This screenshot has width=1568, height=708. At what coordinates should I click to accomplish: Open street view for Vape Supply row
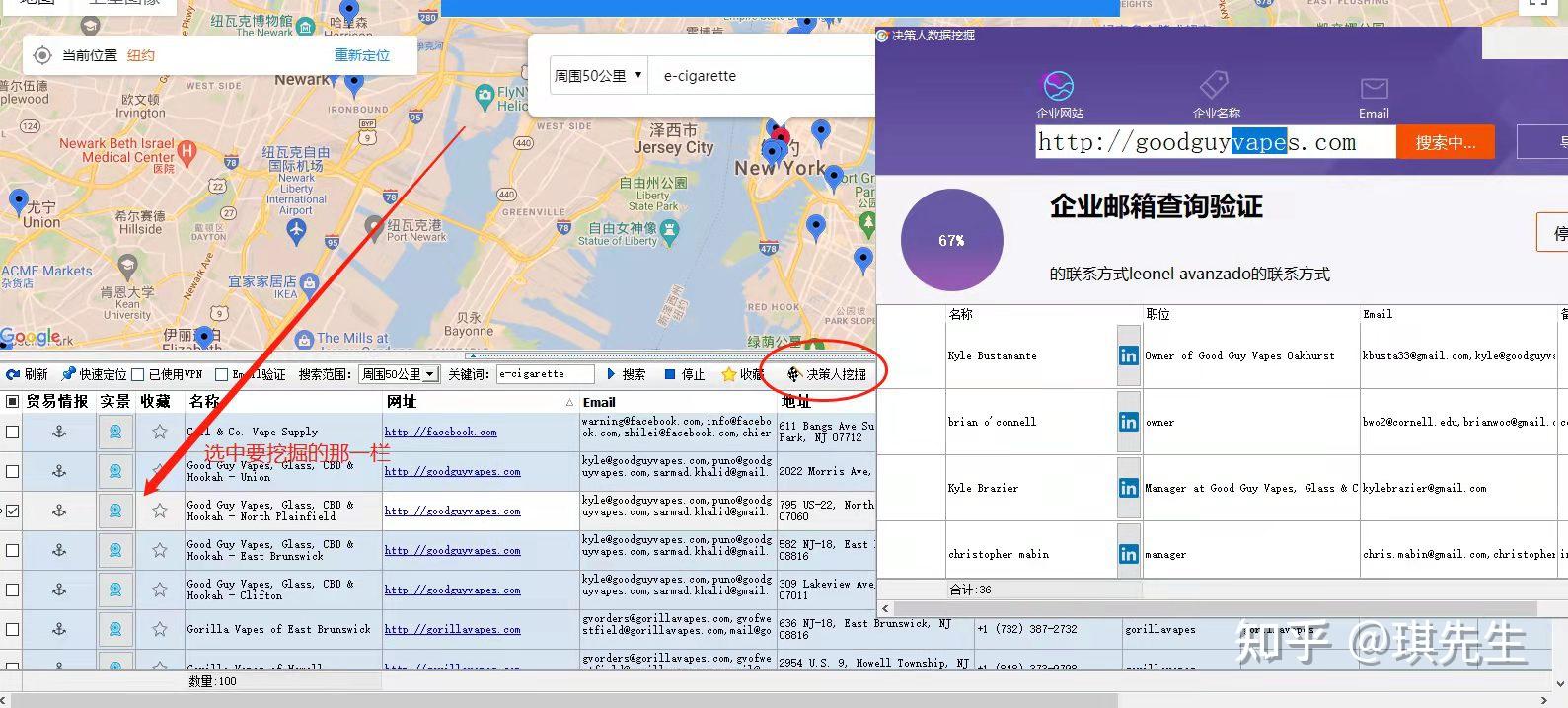115,432
